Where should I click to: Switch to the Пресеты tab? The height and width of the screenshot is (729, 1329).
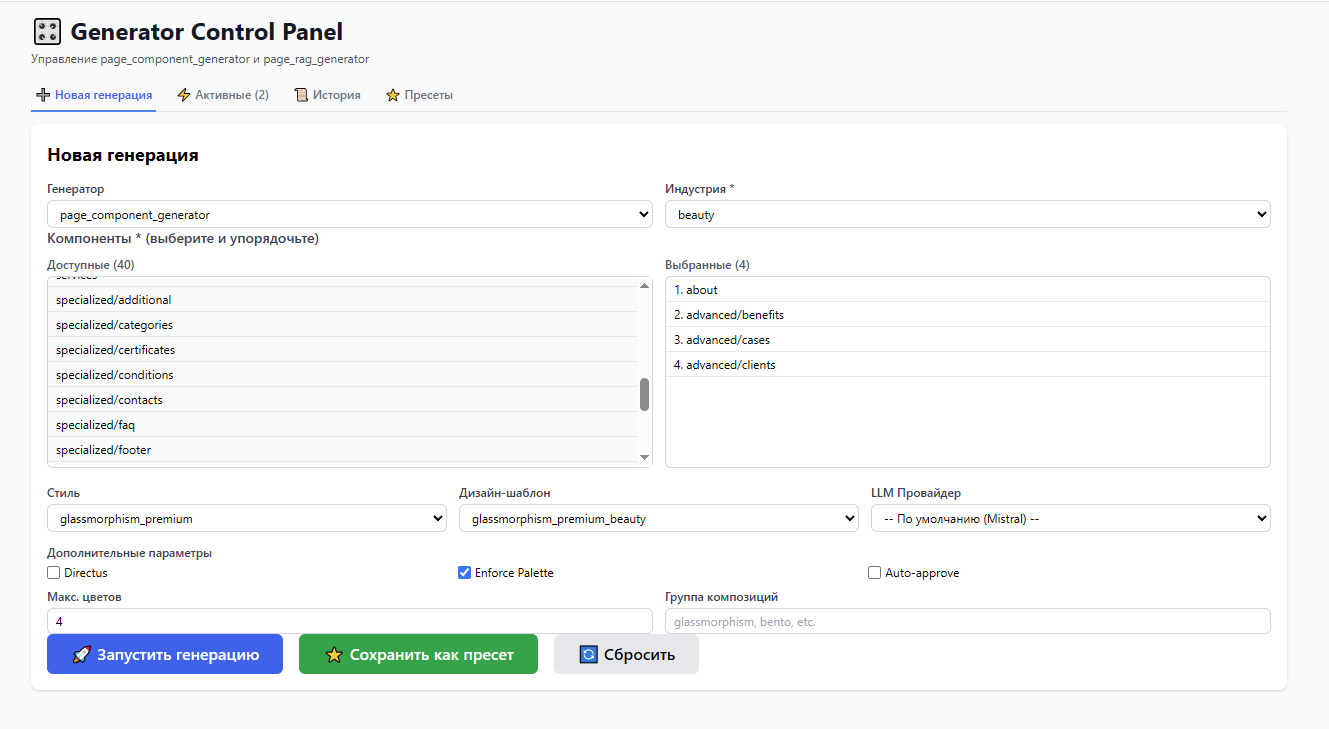(420, 95)
